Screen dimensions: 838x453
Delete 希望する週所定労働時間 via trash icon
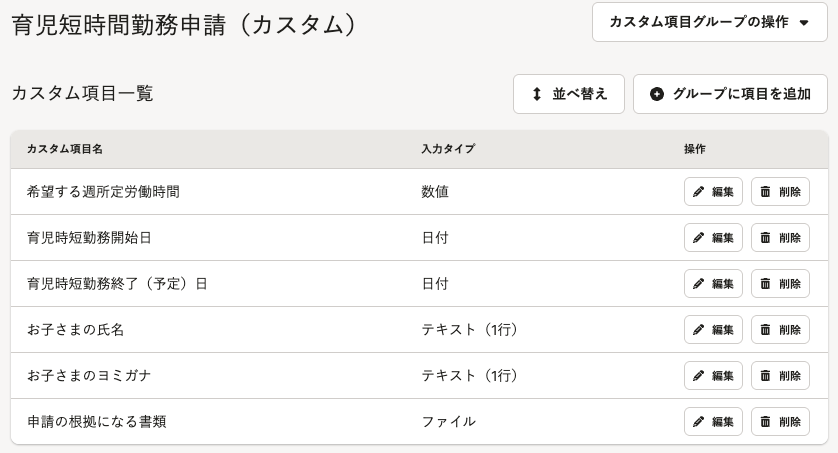765,192
